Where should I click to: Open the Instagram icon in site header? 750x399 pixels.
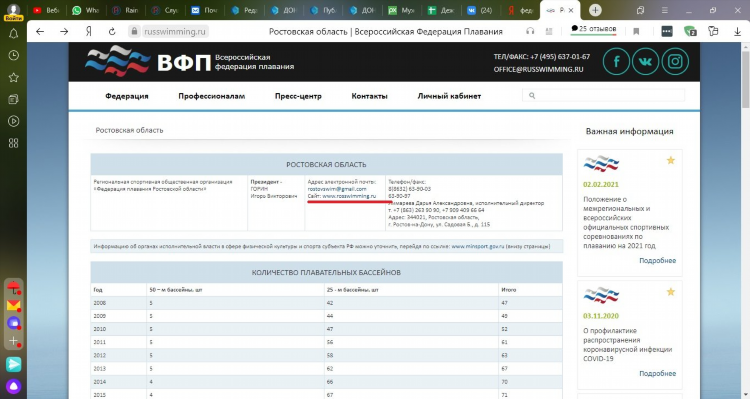tap(675, 61)
